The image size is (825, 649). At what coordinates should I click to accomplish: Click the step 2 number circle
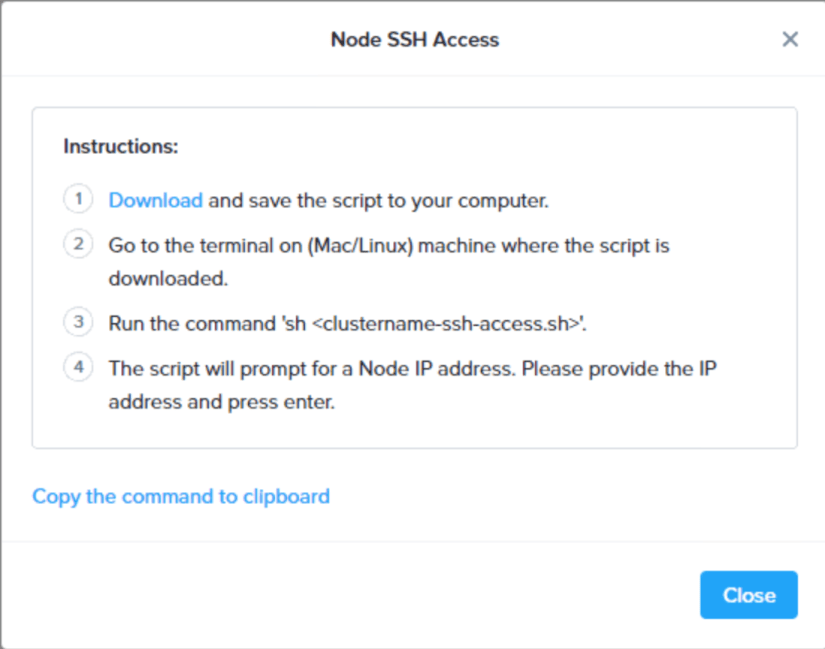78,243
